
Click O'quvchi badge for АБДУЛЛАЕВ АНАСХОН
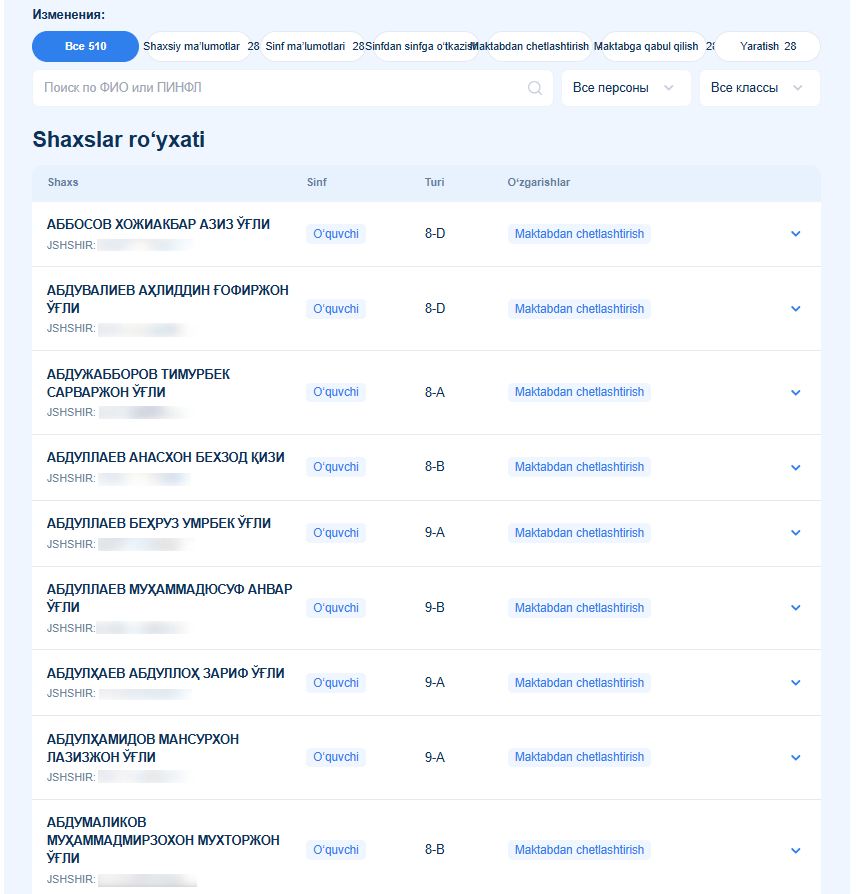pyautogui.click(x=336, y=467)
